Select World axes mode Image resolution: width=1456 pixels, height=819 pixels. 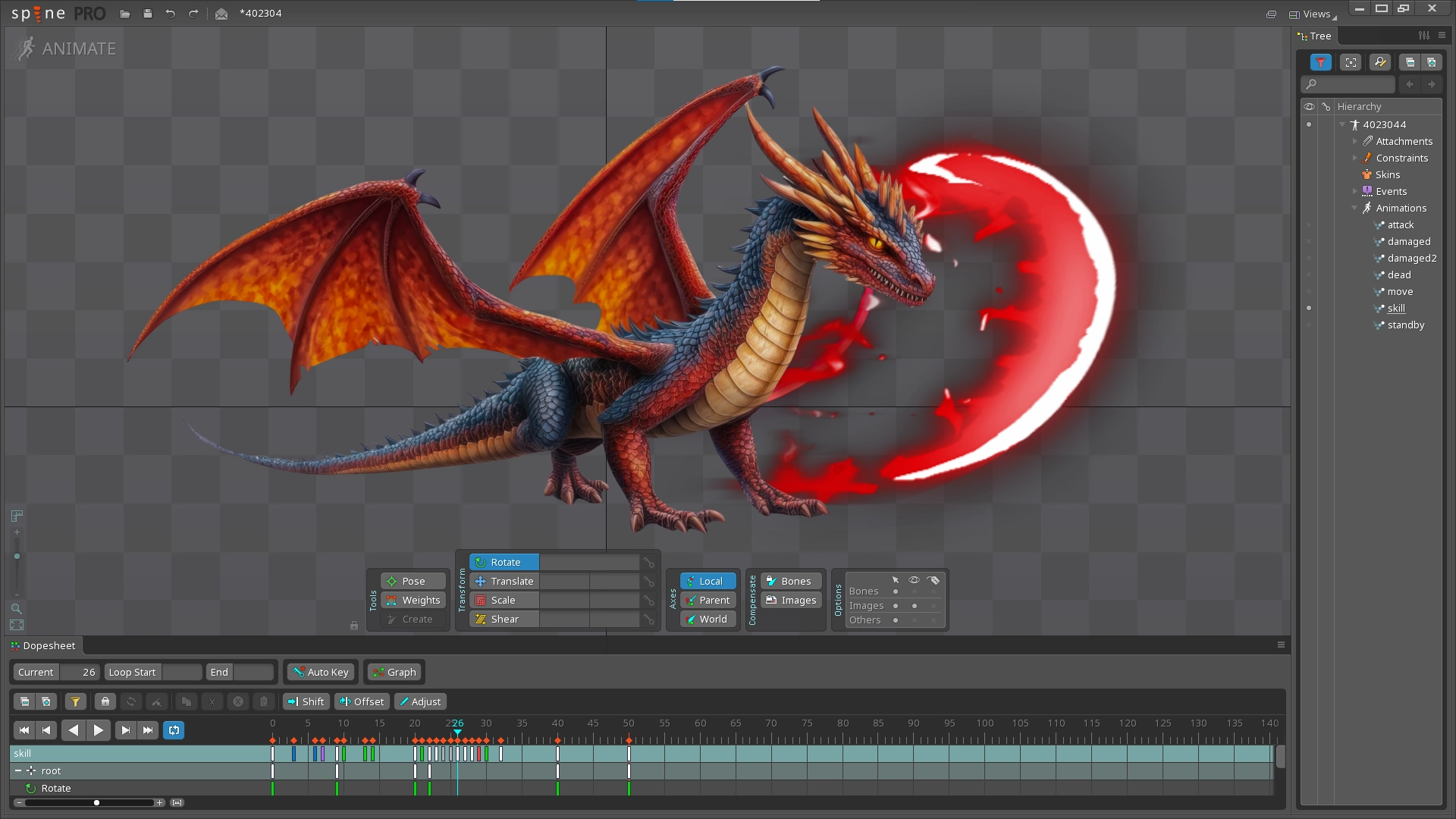click(x=708, y=619)
